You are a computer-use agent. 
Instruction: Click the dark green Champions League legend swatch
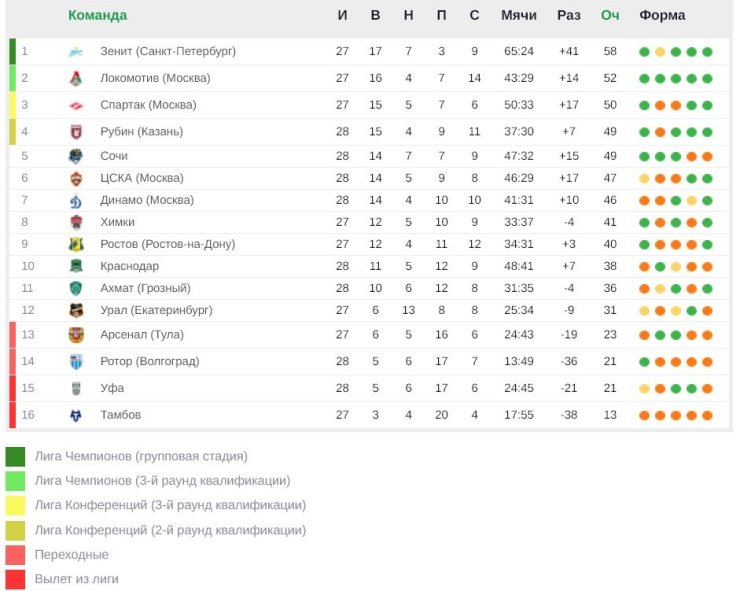(x=15, y=457)
